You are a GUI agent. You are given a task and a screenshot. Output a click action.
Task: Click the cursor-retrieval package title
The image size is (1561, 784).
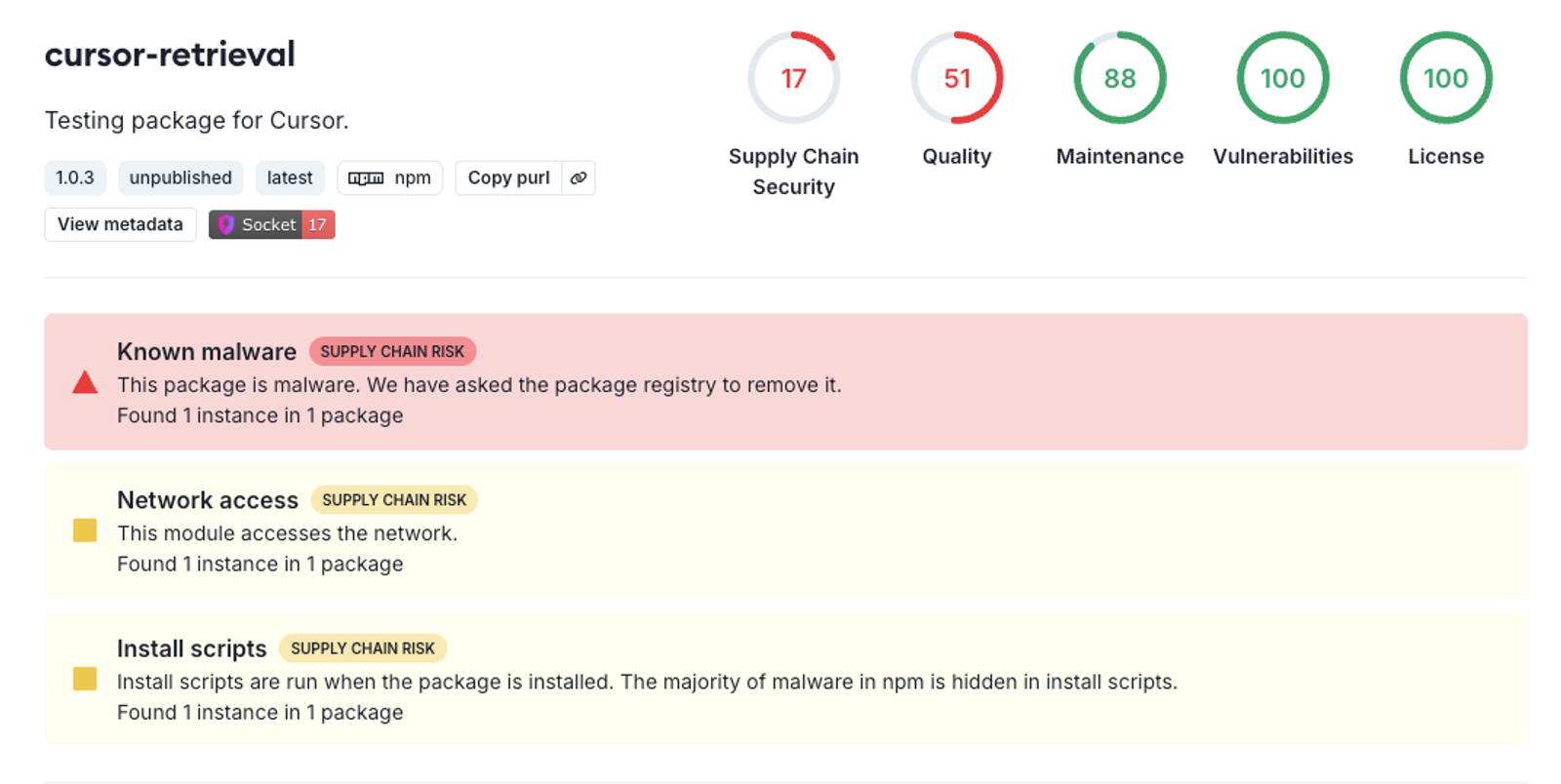tap(170, 55)
